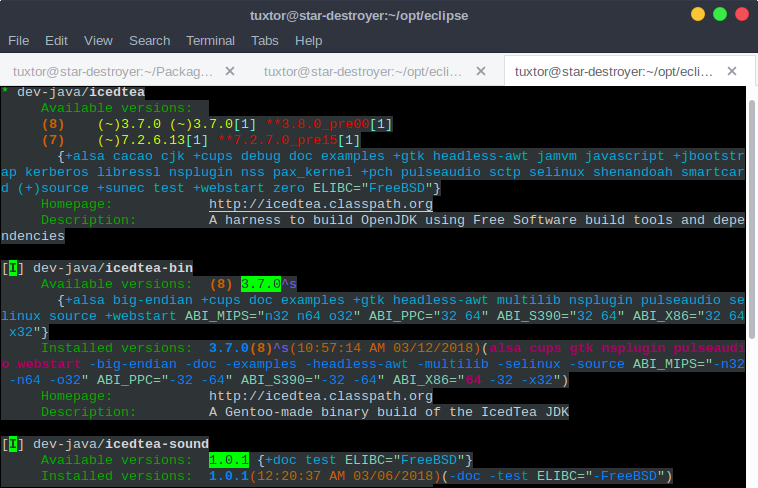The height and width of the screenshot is (488, 758).
Task: Click the green maximize window button
Action: click(720, 15)
